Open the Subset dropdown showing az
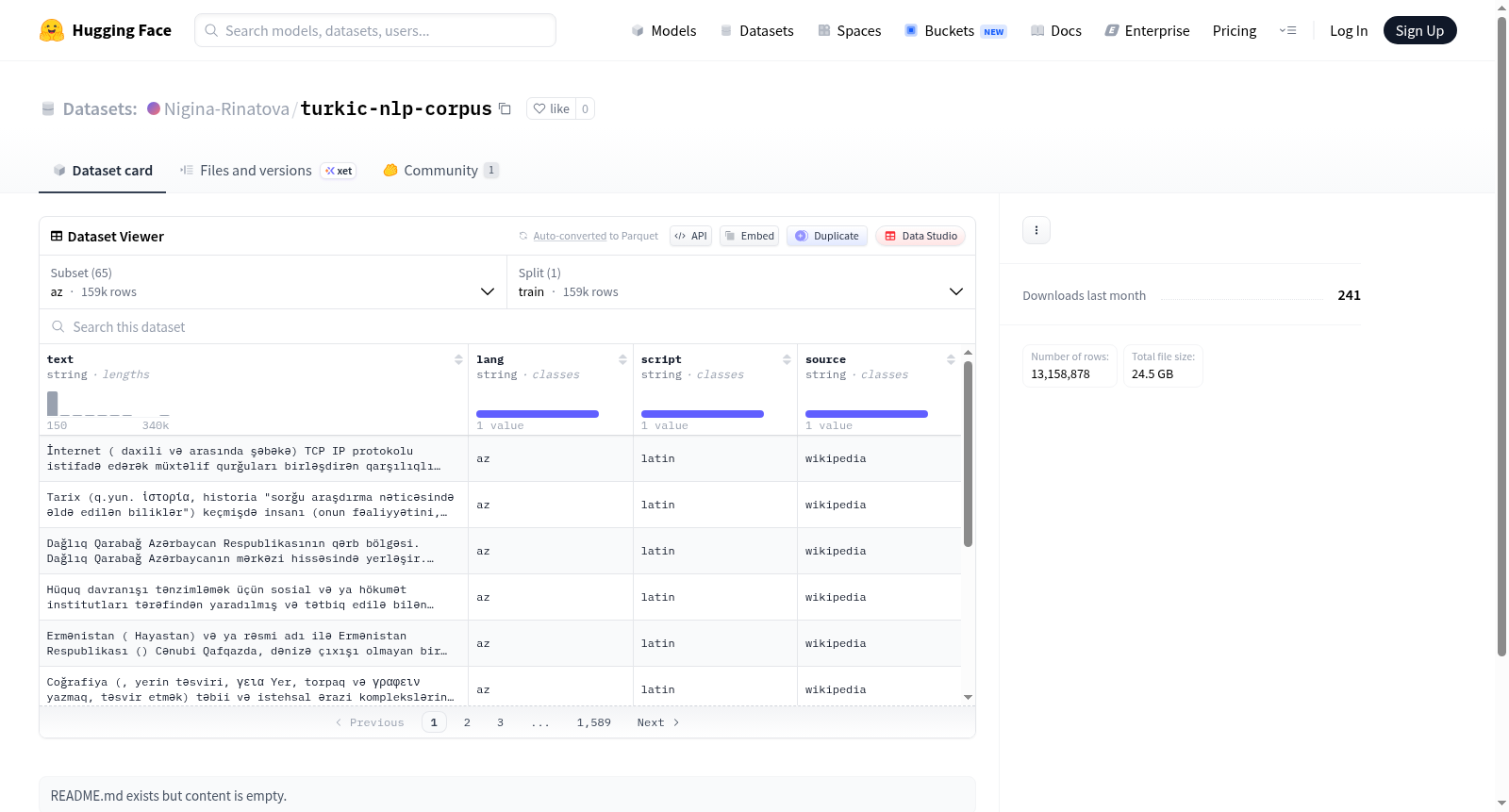The image size is (1509, 812). pos(274,282)
